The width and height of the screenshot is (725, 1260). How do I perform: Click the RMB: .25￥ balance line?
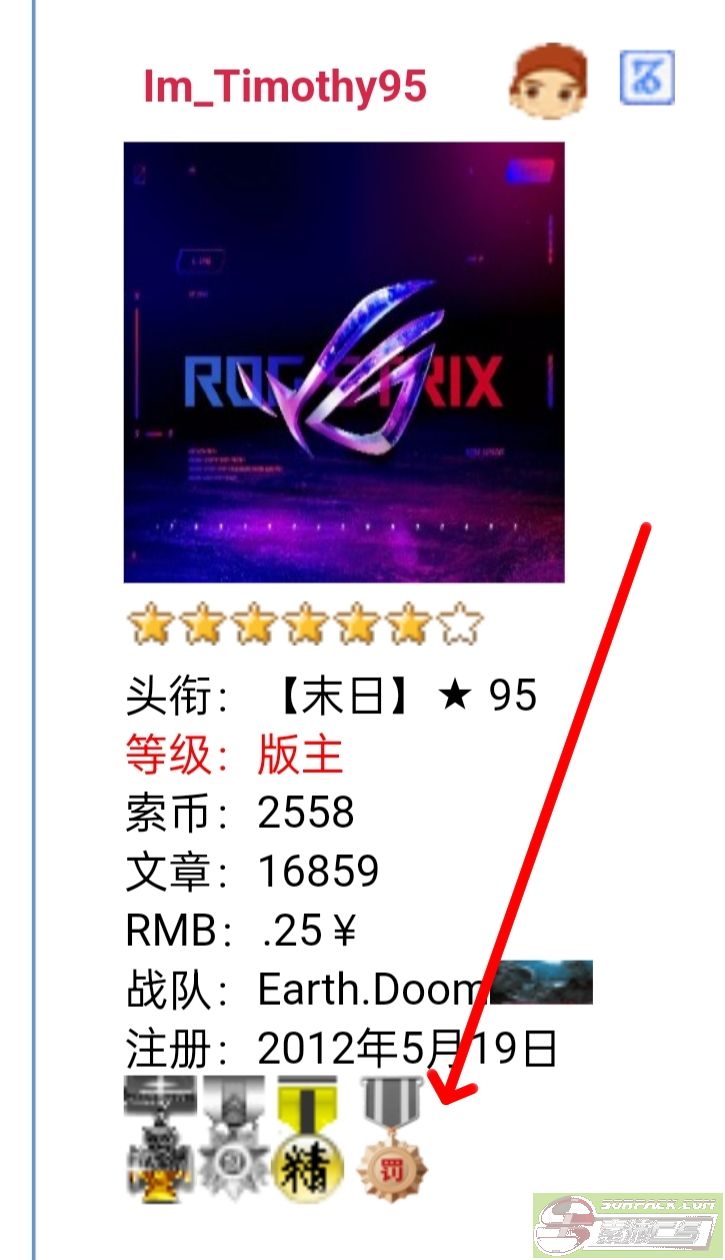pyautogui.click(x=241, y=931)
